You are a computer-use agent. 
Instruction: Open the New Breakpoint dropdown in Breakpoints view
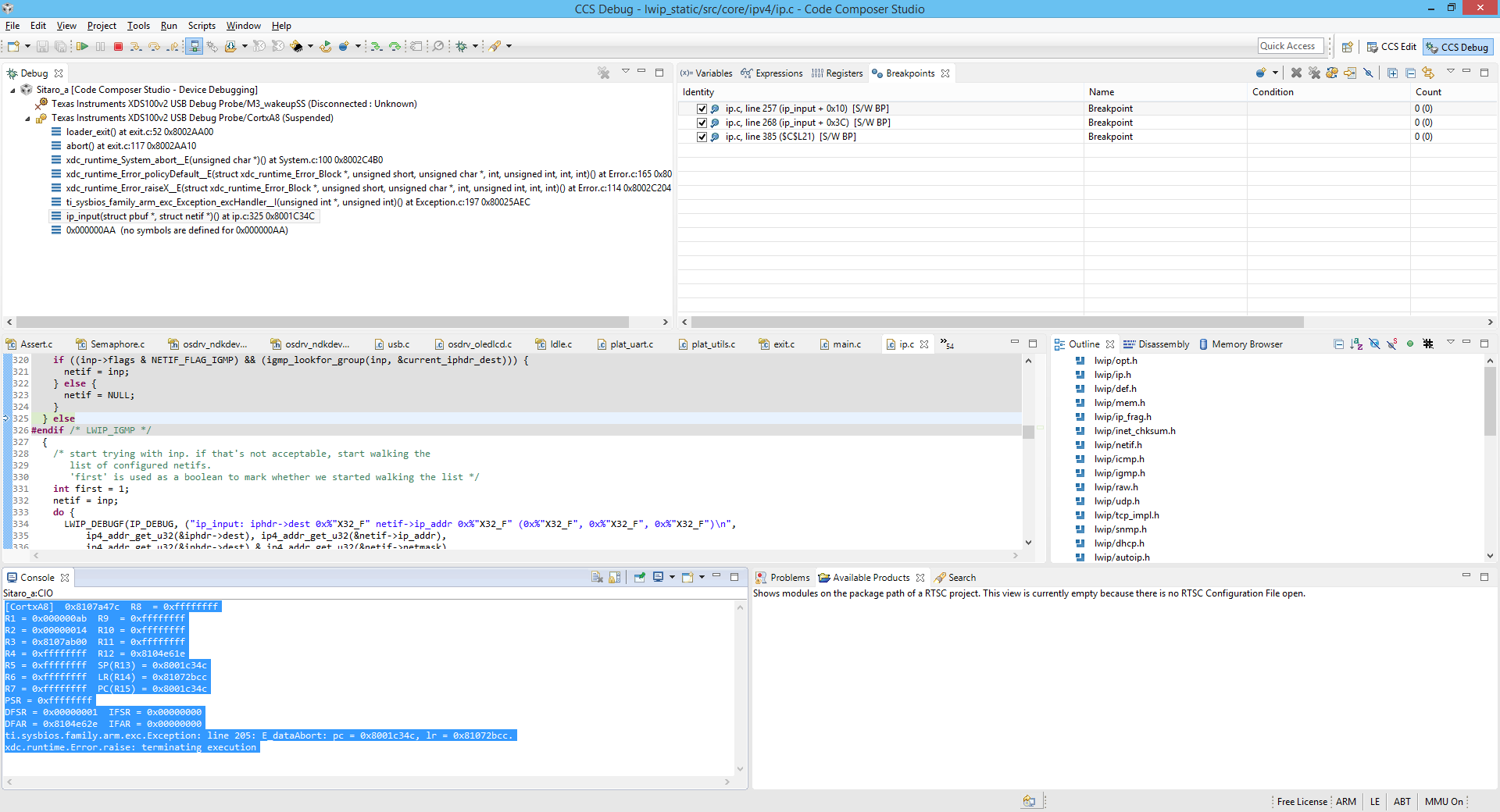click(x=1275, y=73)
